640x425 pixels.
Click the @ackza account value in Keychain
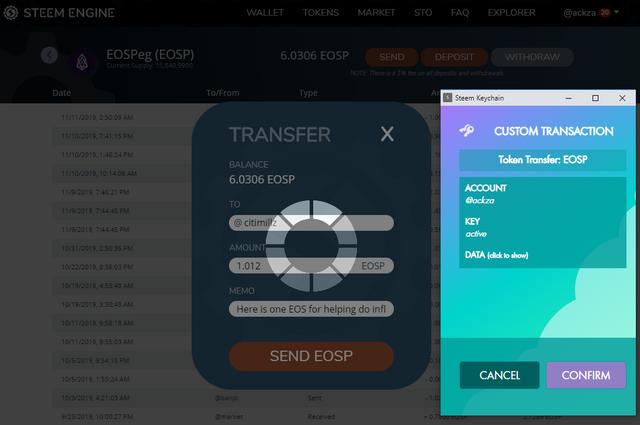(480, 200)
